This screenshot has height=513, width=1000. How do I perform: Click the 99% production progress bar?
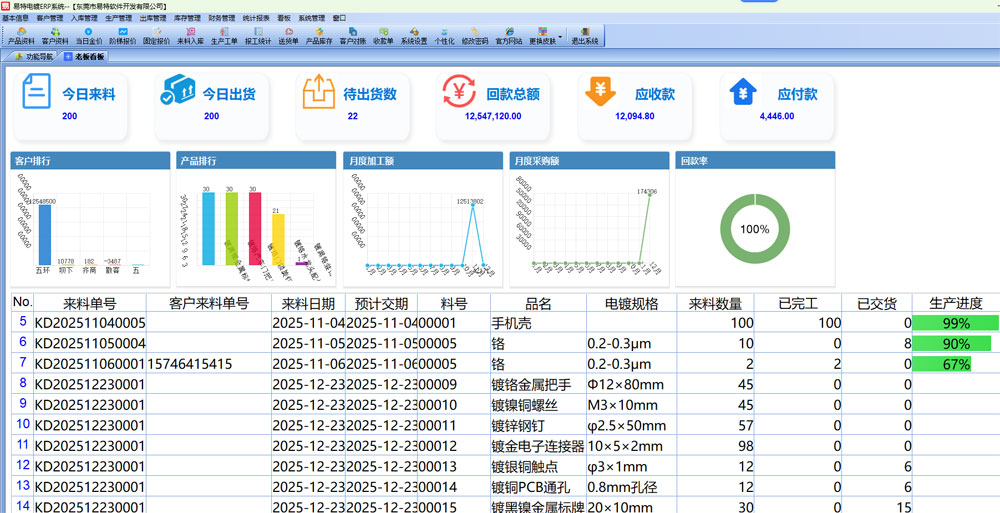[956, 323]
